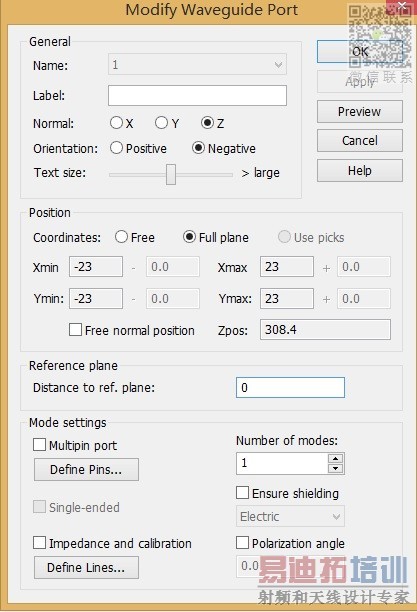Open Define Pins dialog
The width and height of the screenshot is (417, 612).
click(x=86, y=470)
